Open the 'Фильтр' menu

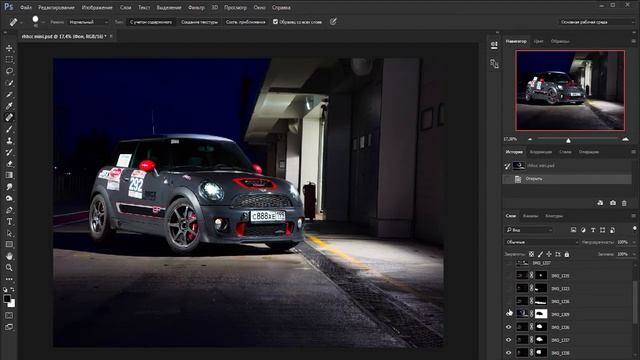(x=196, y=7)
